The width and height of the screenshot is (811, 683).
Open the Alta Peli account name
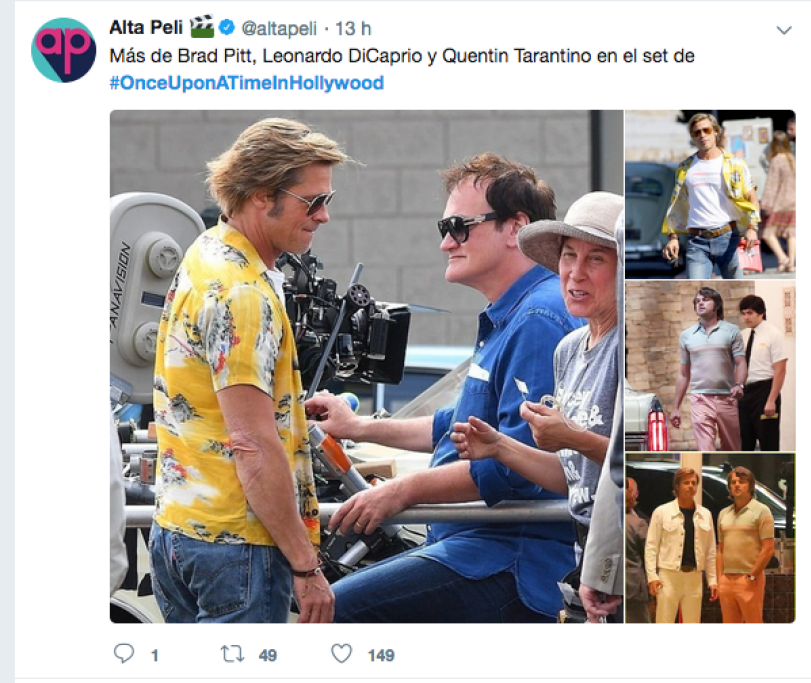click(x=146, y=27)
